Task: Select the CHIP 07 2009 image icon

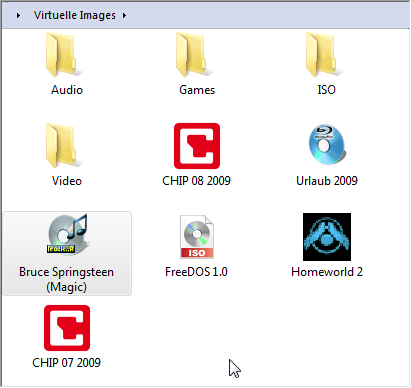Action: pos(67,328)
